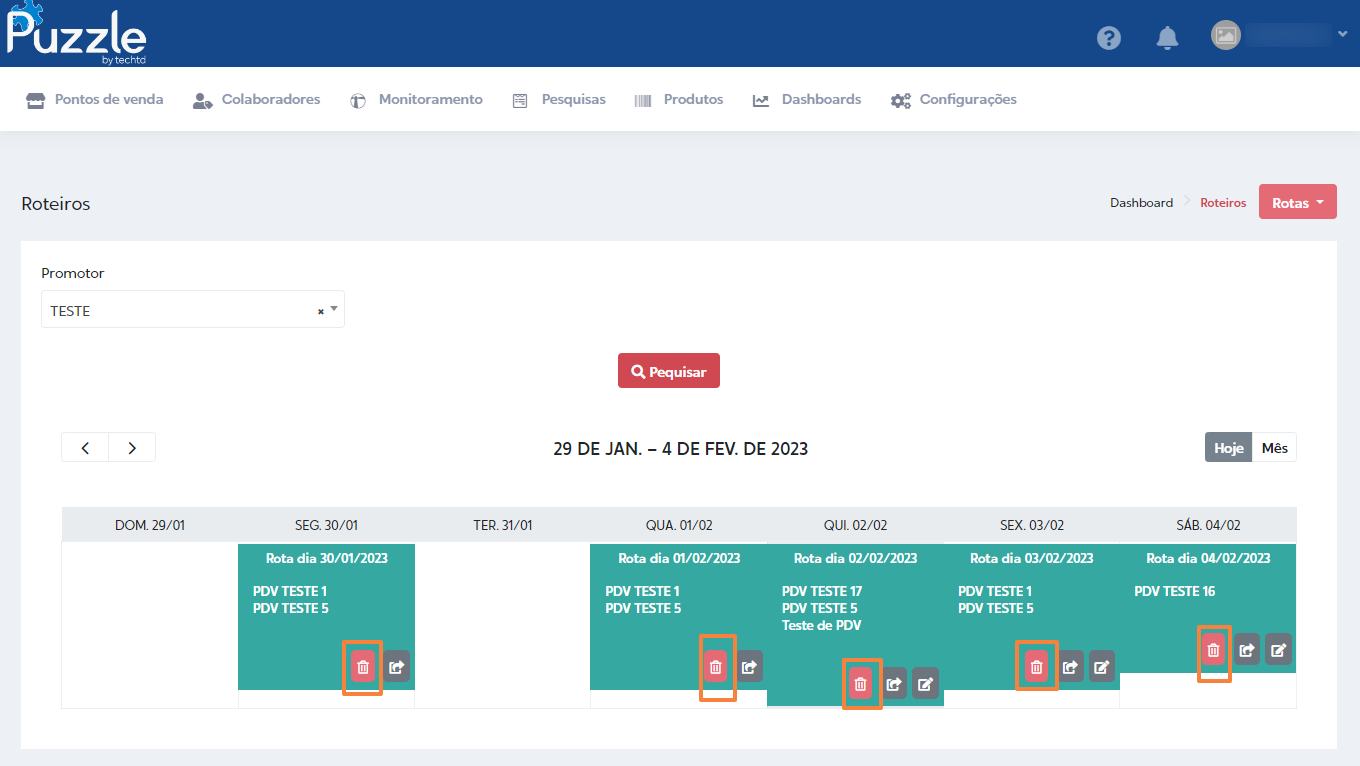The width and height of the screenshot is (1360, 766).
Task: Edit the route for 03/02/2023
Action: [1102, 667]
